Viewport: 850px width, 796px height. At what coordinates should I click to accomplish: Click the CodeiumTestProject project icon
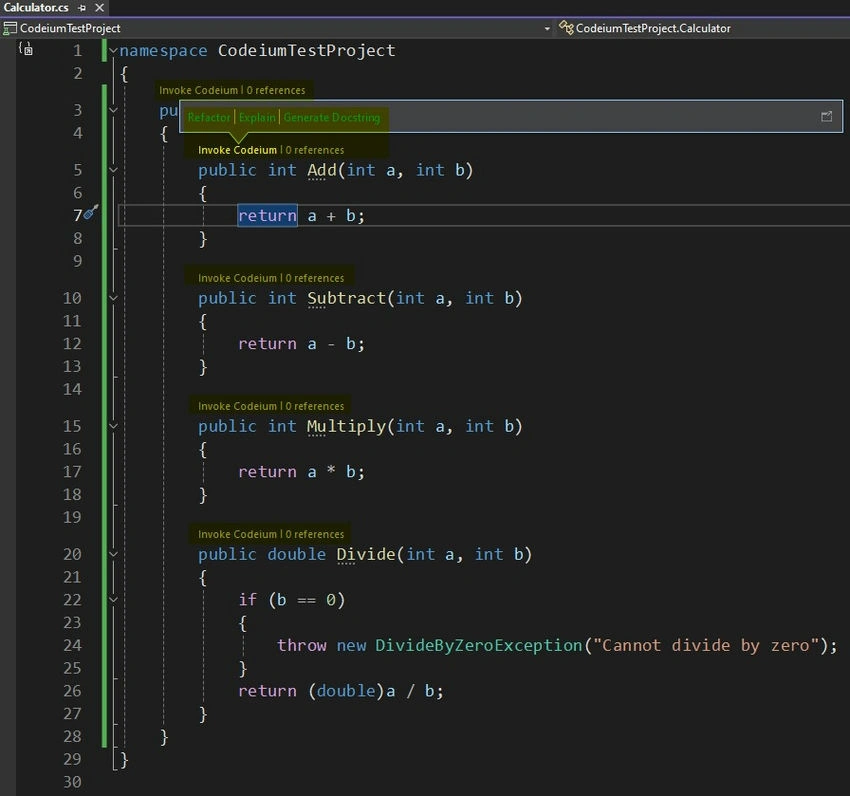tap(10, 28)
